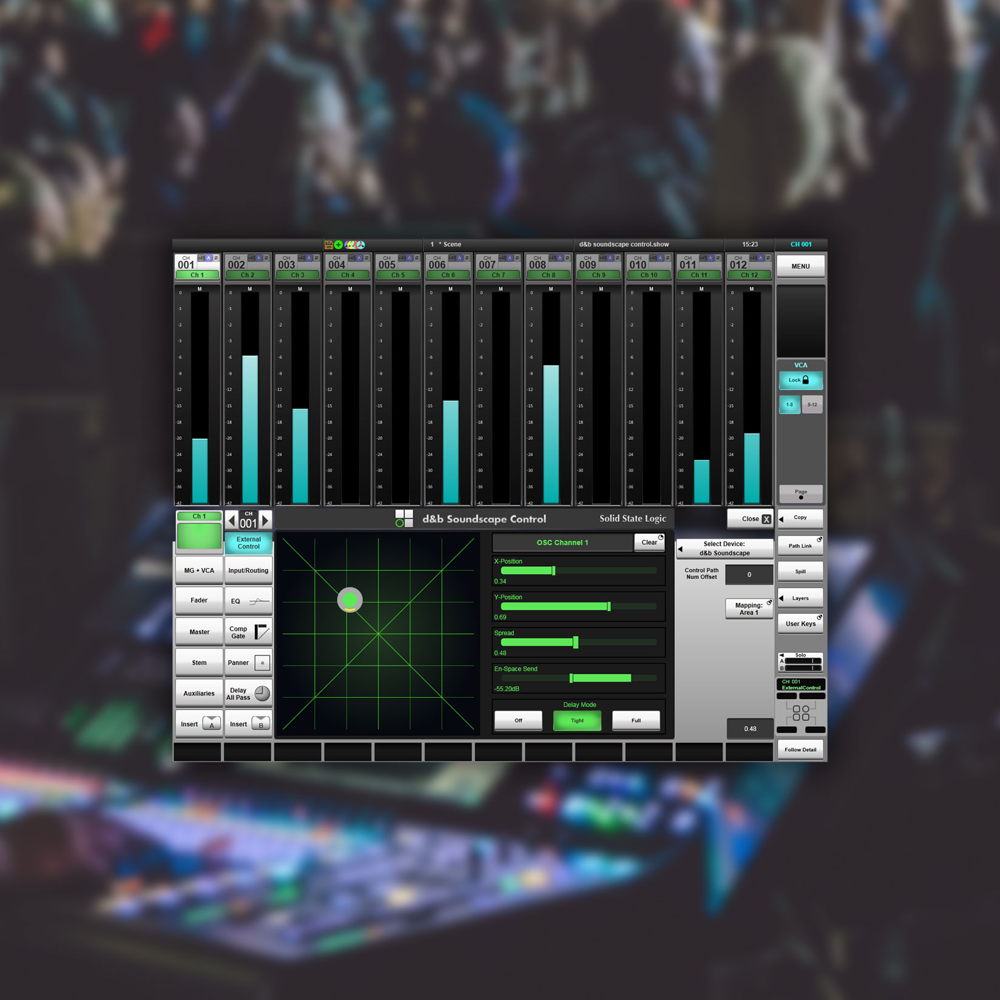Go to previous channel with left arrow
The width and height of the screenshot is (1000, 1000).
[x=232, y=519]
